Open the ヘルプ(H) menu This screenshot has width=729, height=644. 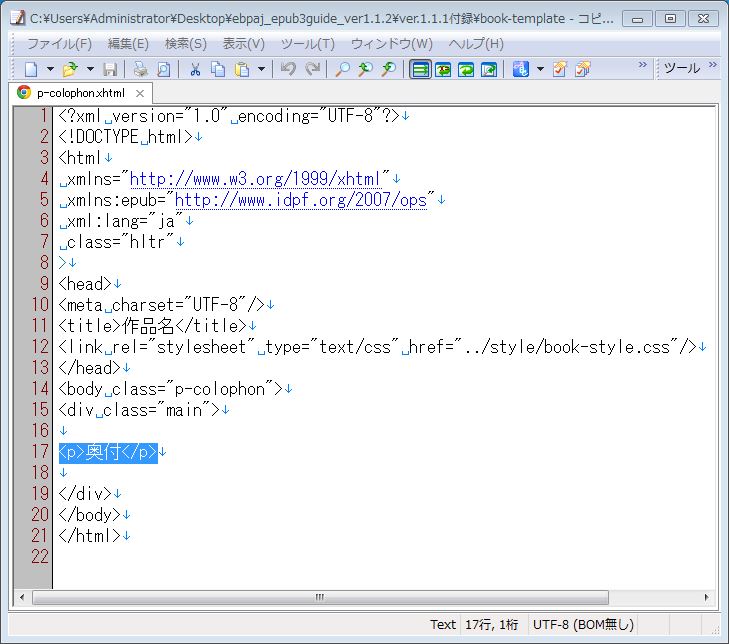coord(476,44)
